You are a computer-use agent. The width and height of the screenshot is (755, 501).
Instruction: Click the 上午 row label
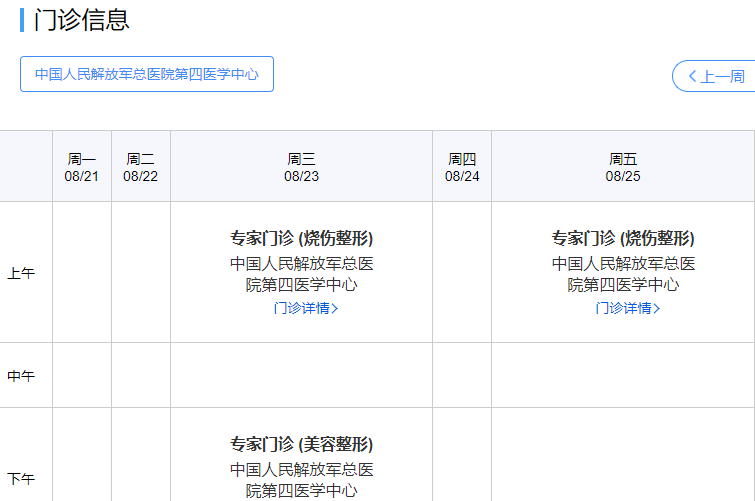[x=21, y=273]
